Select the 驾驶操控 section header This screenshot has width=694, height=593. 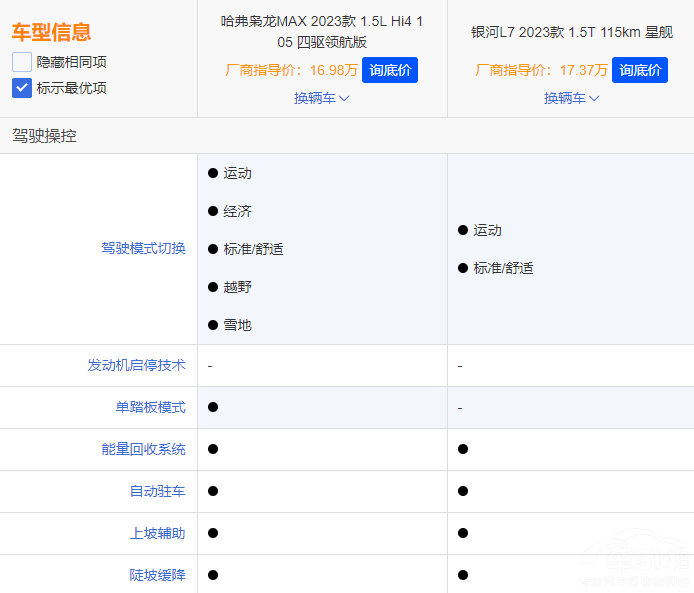(44, 136)
